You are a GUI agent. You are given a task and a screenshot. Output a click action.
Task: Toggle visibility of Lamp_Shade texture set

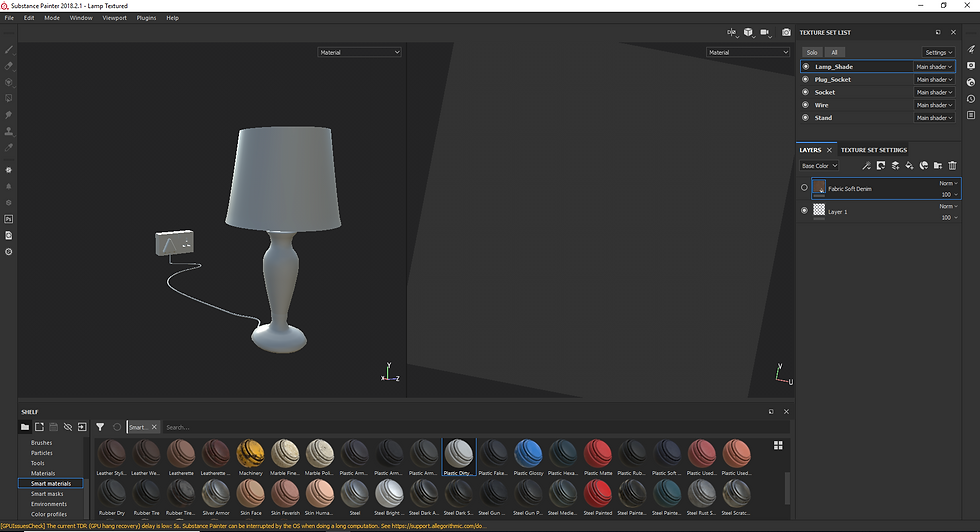coord(806,66)
